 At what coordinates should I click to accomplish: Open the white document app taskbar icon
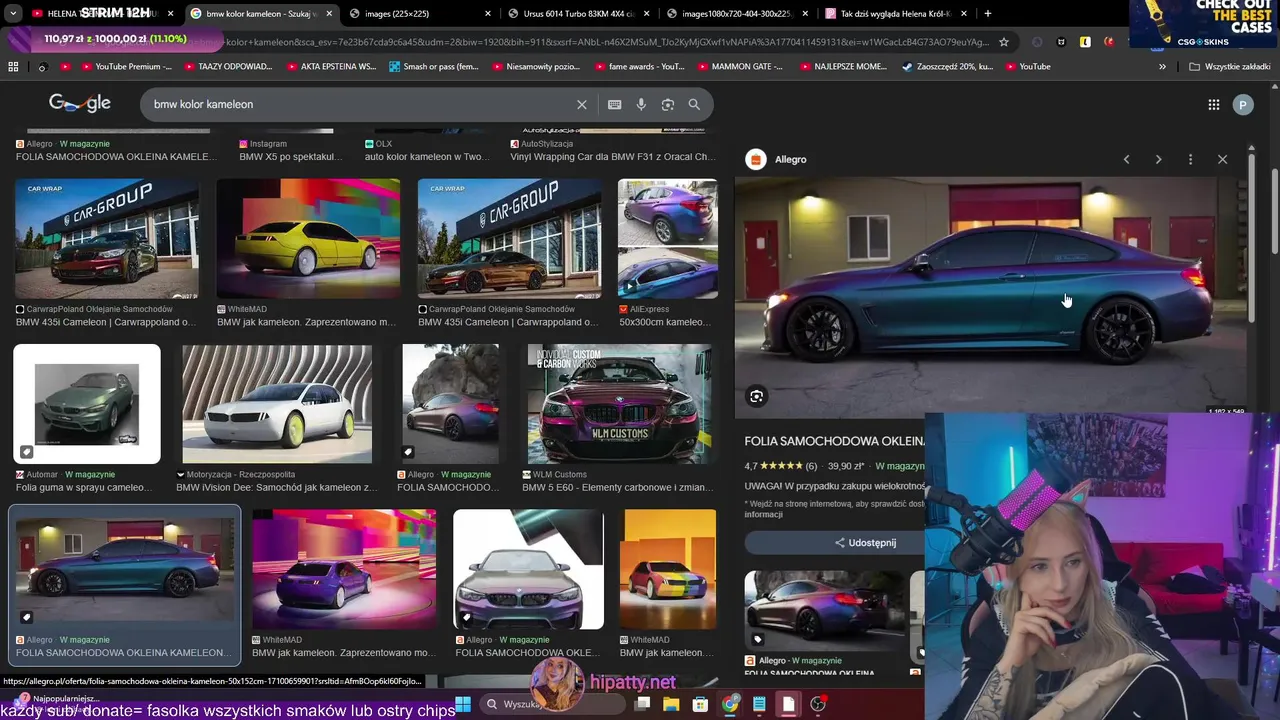[x=788, y=704]
